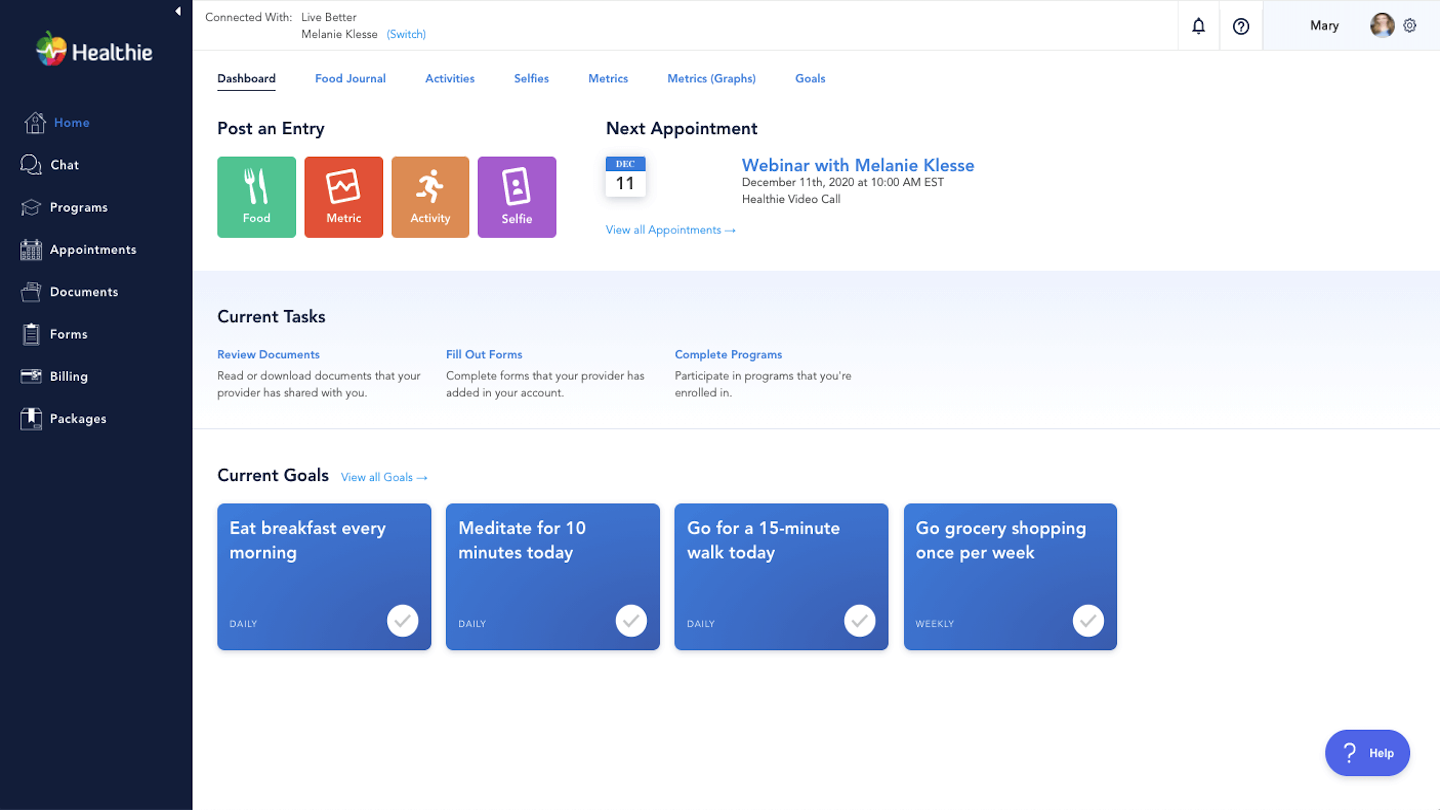Collapse the sidebar with the arrow
The image size is (1440, 810).
(x=178, y=12)
